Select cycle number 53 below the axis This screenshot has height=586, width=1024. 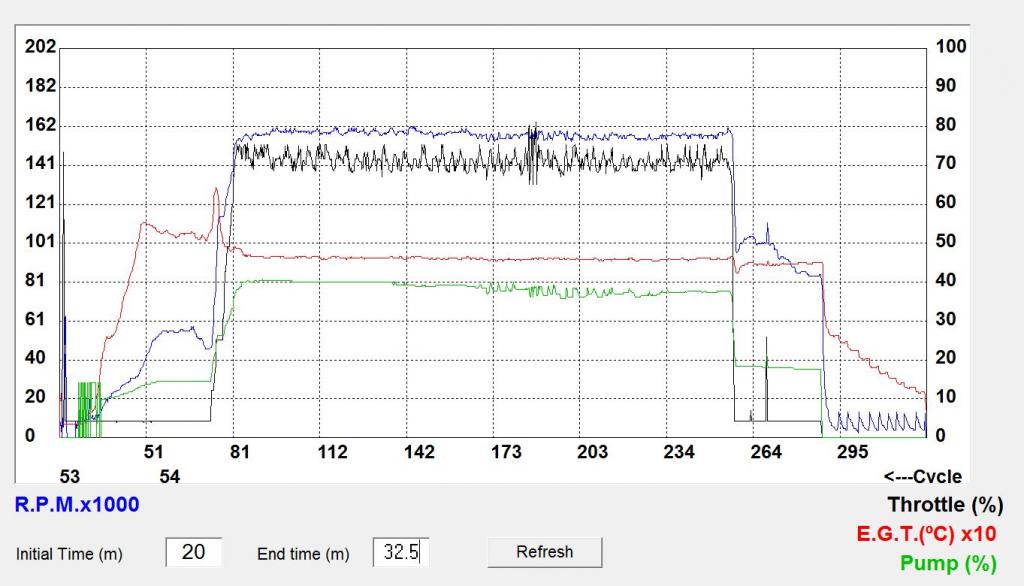[x=70, y=477]
